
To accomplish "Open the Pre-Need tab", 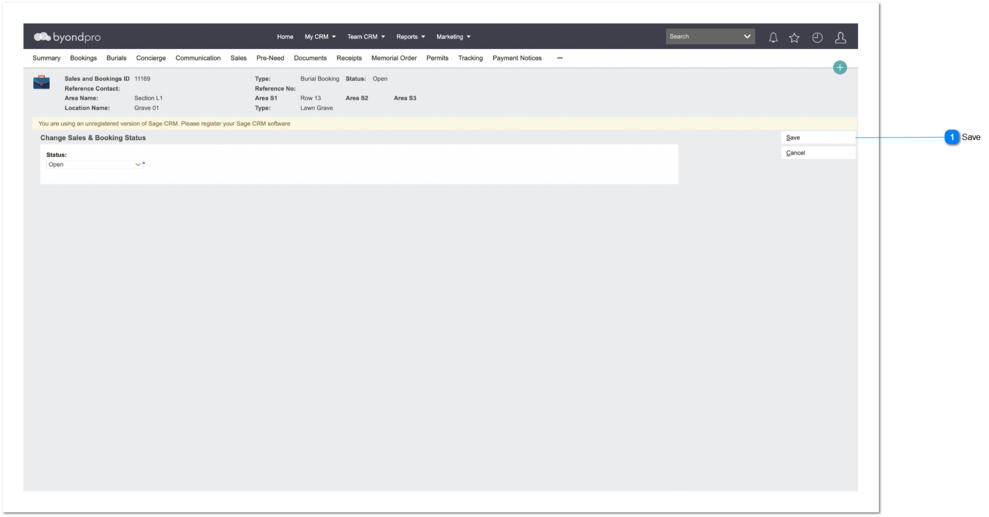I will tap(270, 58).
